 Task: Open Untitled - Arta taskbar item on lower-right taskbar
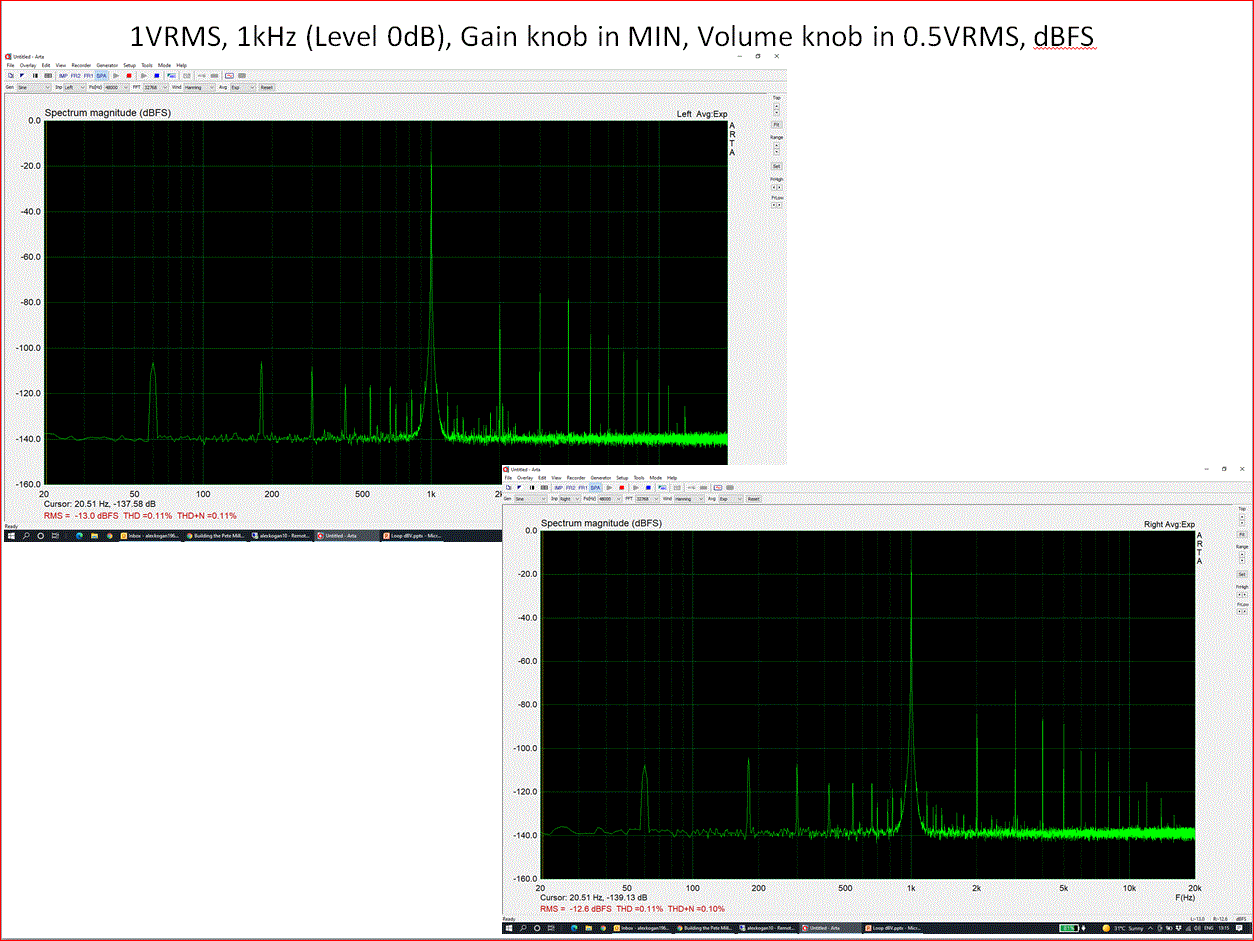829,928
